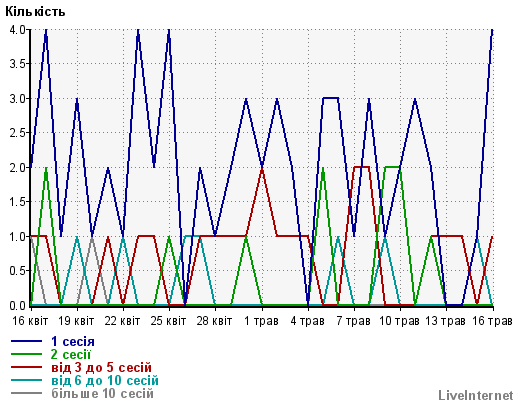Select the 'від 6 до 10 сесій' legend entry

[105, 380]
